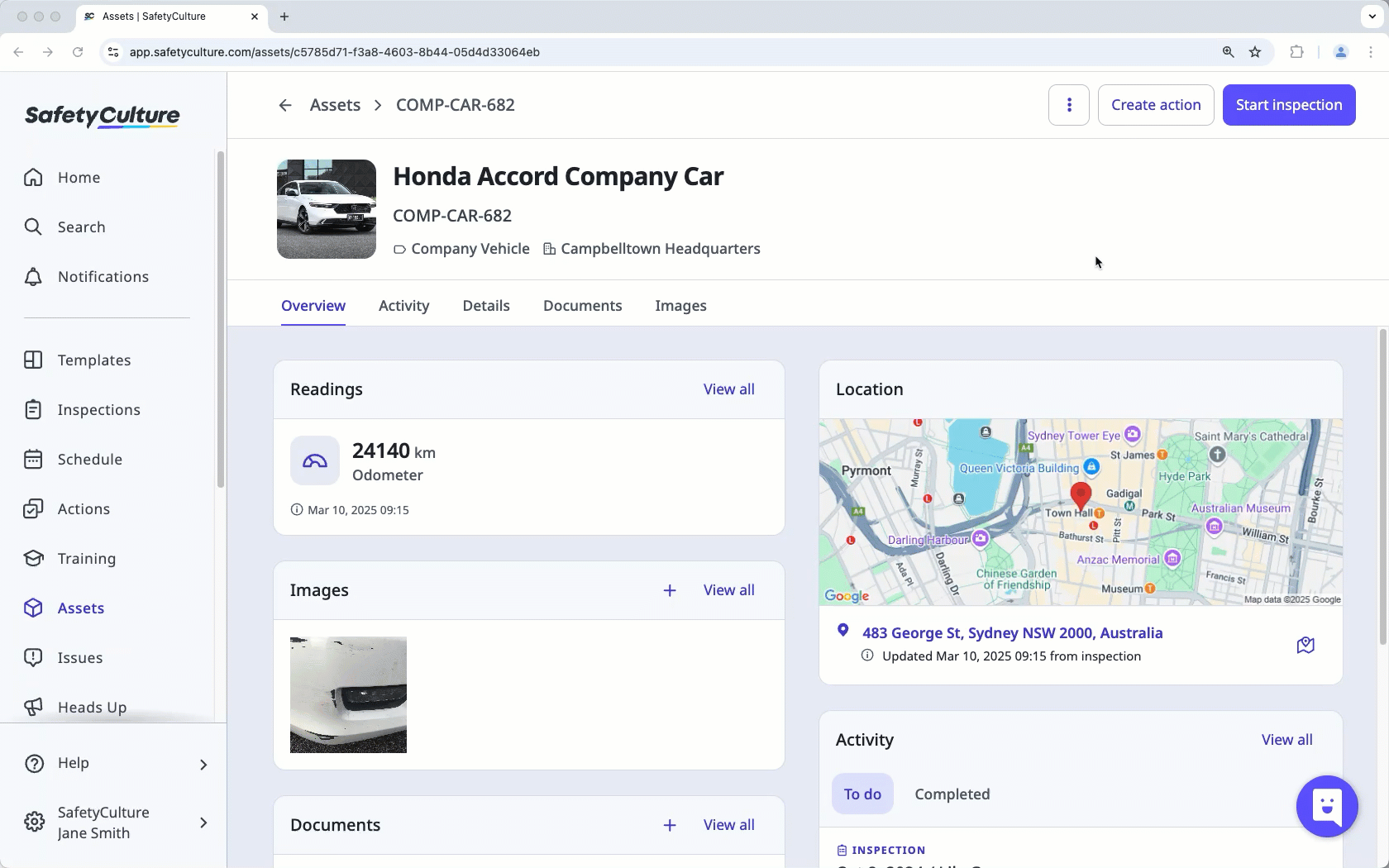Open the Documents tab
Viewport: 1389px width, 868px height.
pyautogui.click(x=583, y=306)
